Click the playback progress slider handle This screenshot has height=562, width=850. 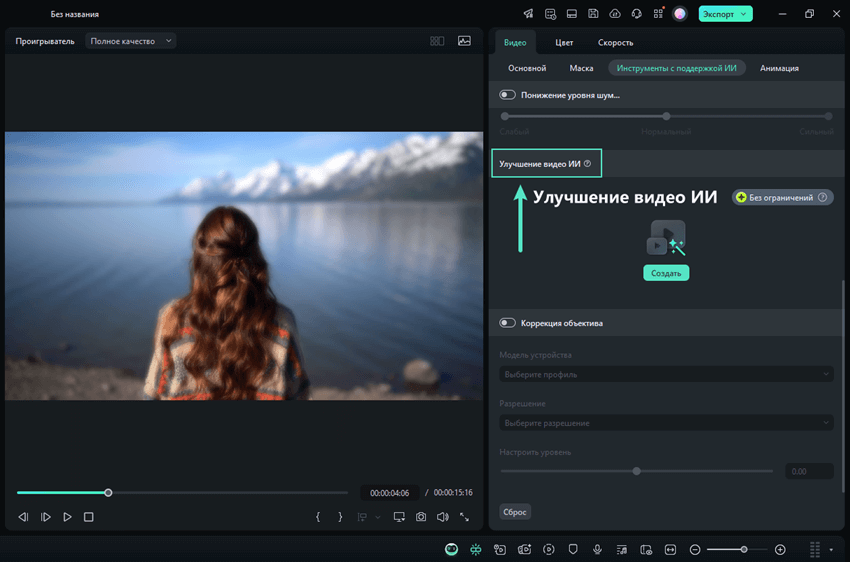108,492
